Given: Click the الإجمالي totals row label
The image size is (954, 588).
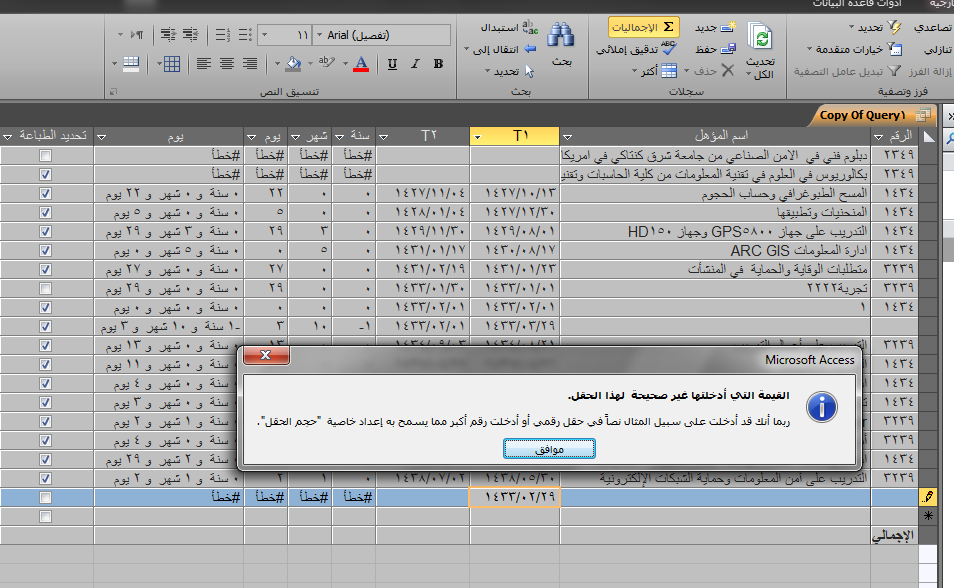Looking at the screenshot, I should [x=892, y=536].
